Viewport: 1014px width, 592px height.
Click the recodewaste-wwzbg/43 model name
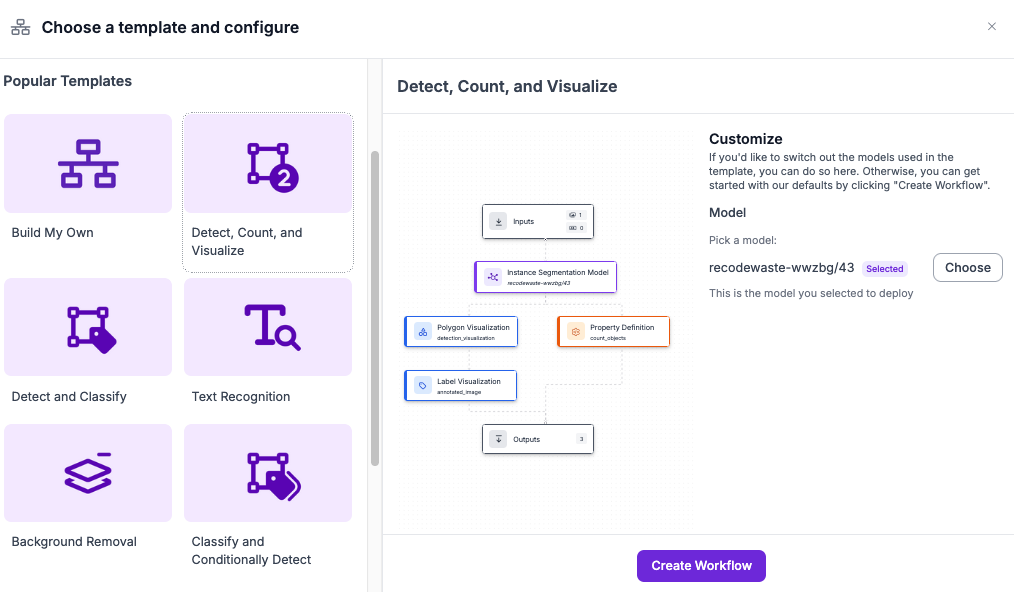[781, 268]
